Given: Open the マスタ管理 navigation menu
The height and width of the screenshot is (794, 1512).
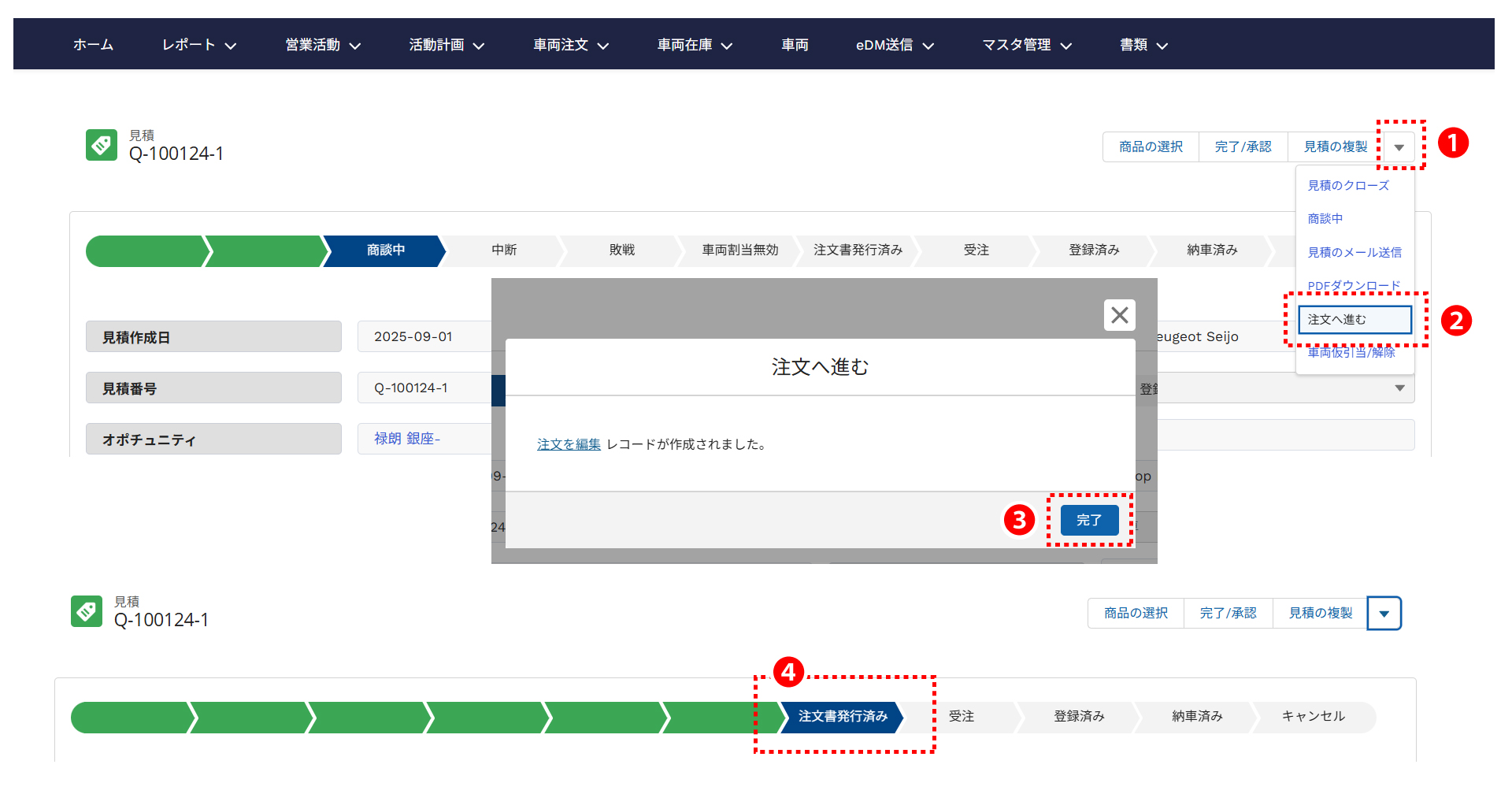Looking at the screenshot, I should pyautogui.click(x=1026, y=45).
